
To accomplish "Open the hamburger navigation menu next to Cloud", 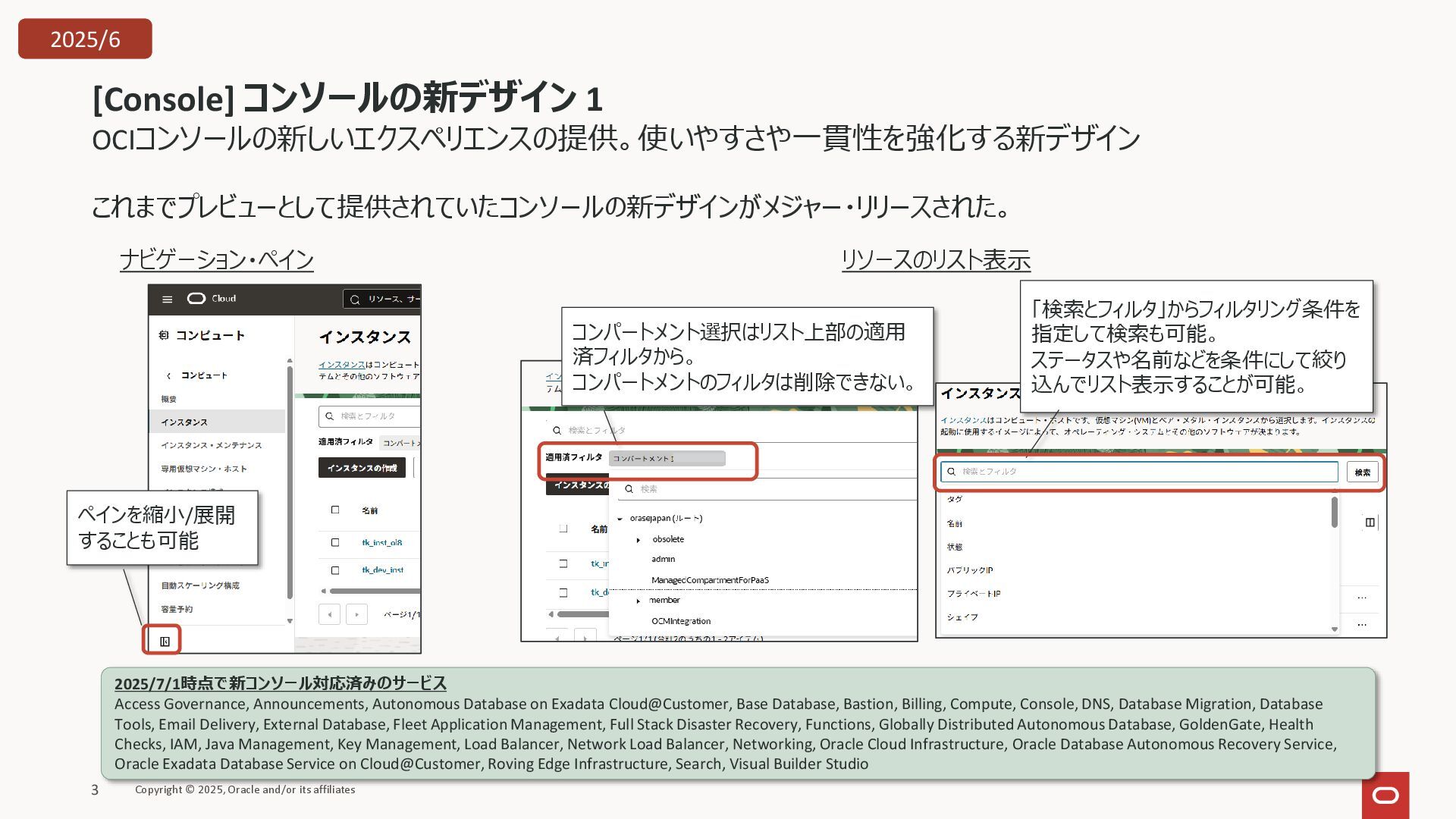I will tap(167, 300).
